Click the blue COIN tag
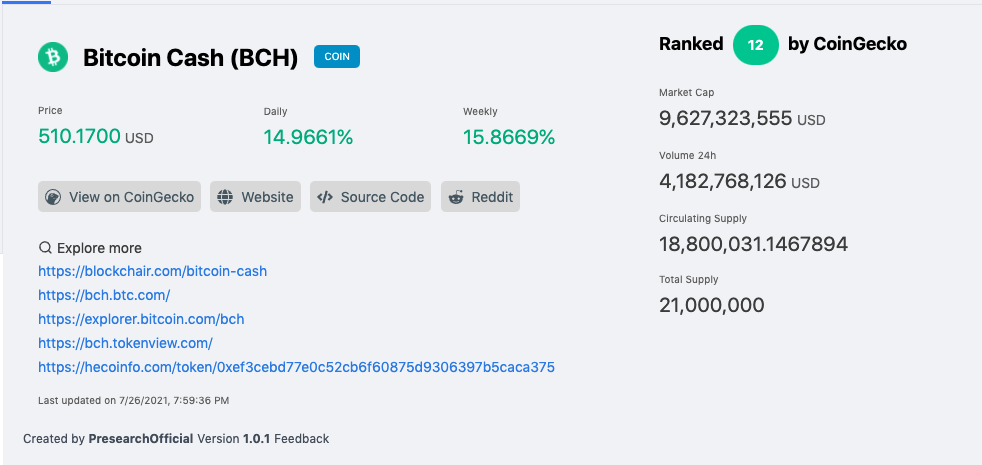This screenshot has height=465, width=982. (337, 56)
